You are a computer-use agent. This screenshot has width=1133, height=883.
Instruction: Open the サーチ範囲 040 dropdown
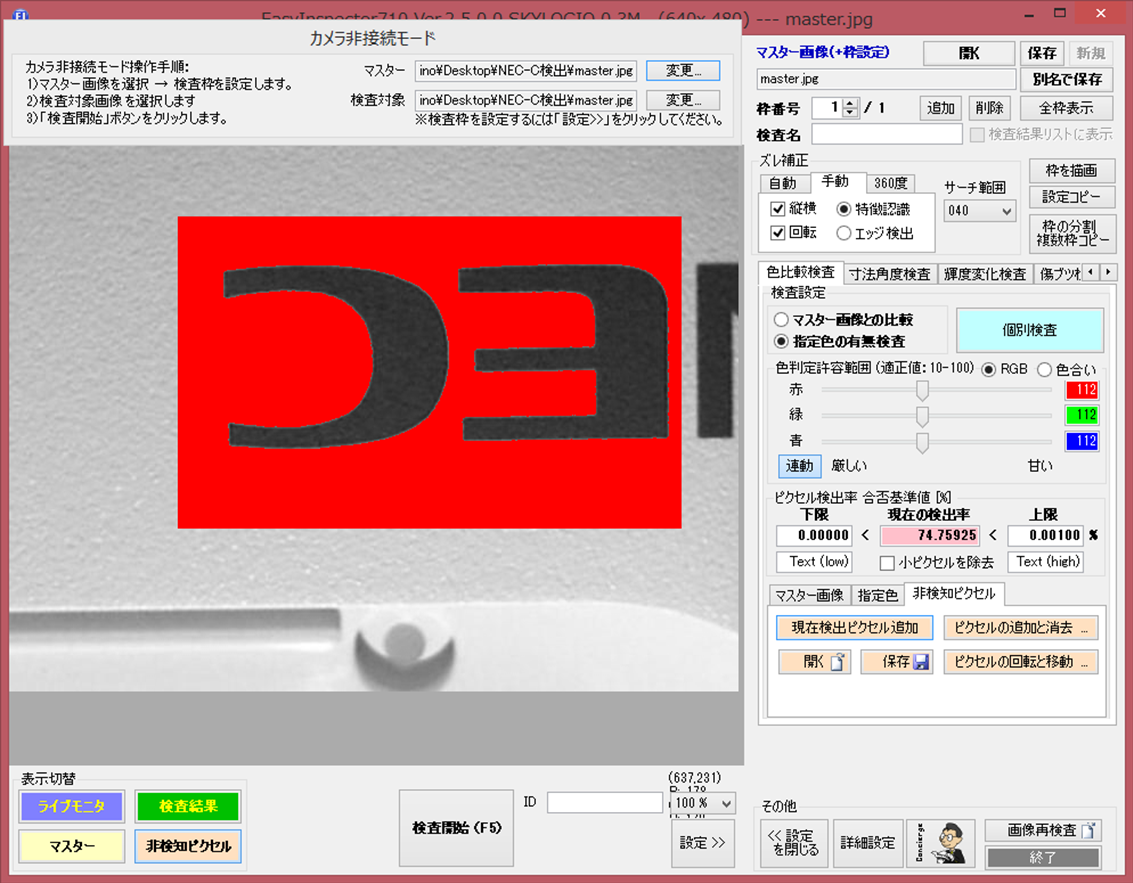click(979, 211)
